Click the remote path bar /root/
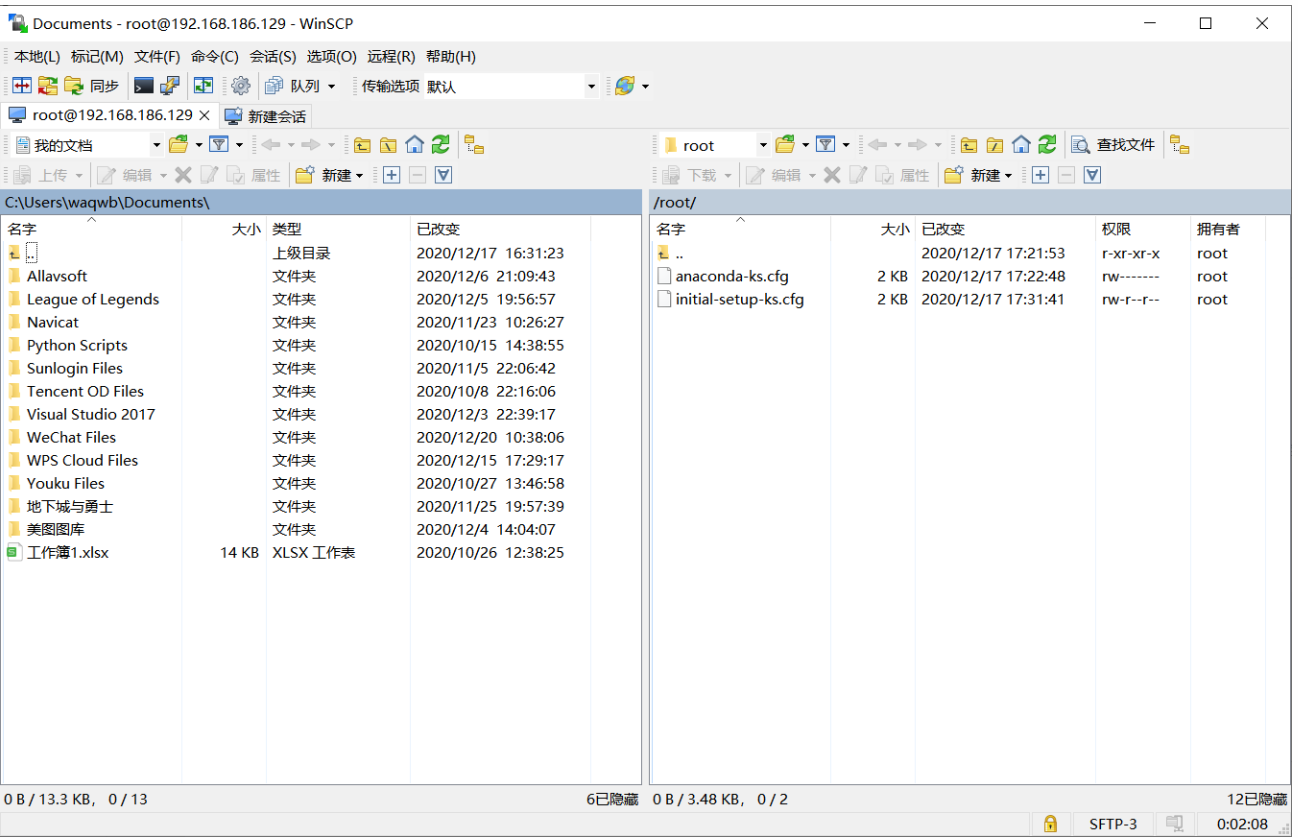This screenshot has width=1298, height=838. [x=970, y=202]
